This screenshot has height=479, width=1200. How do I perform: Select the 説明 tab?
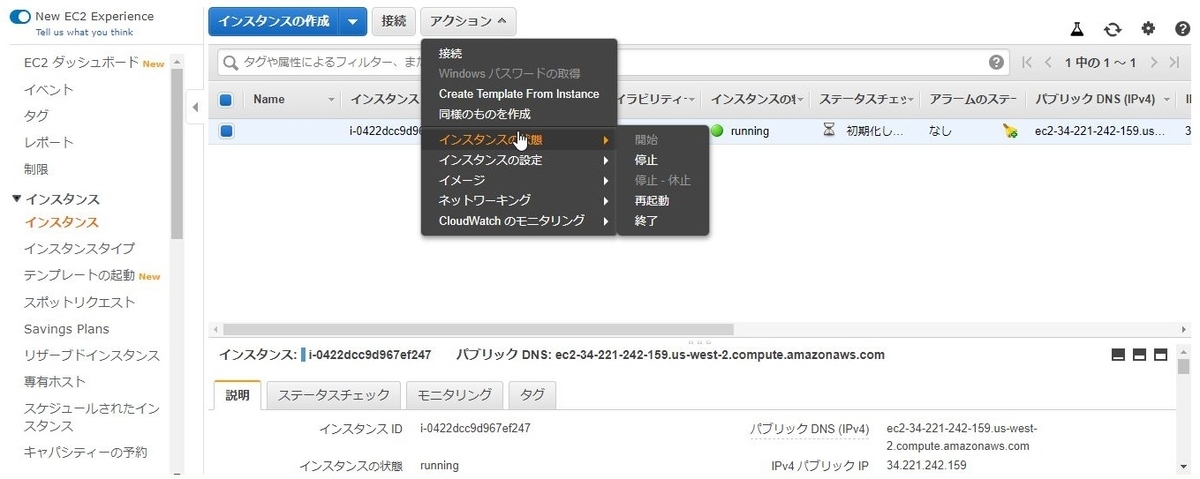(x=238, y=395)
